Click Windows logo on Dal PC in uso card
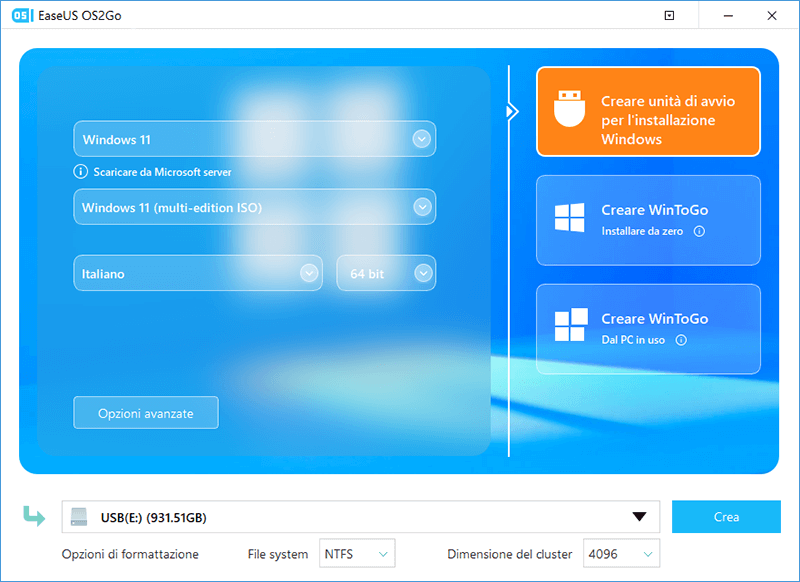This screenshot has width=800, height=582. [x=571, y=324]
